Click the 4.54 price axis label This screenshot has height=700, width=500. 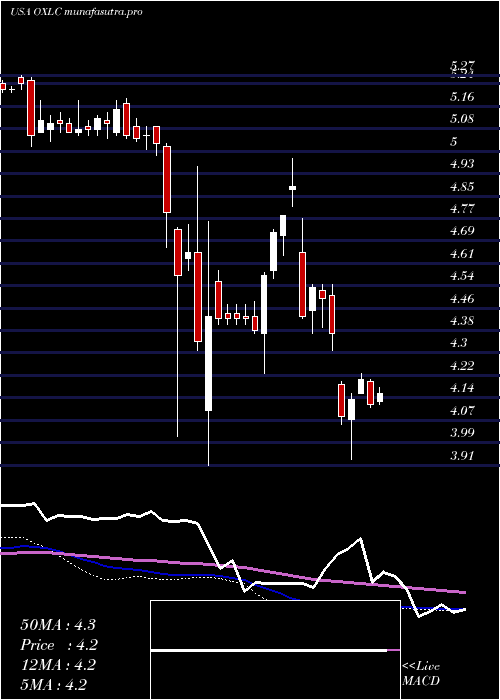462,276
